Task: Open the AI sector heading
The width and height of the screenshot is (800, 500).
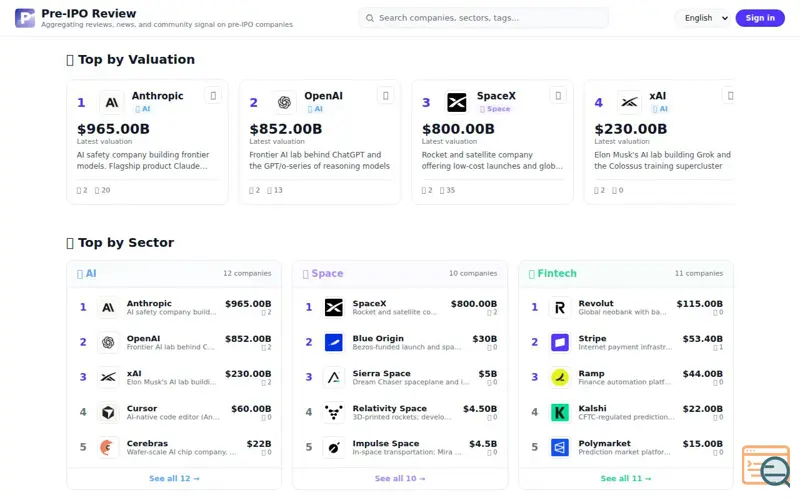Action: (86, 273)
